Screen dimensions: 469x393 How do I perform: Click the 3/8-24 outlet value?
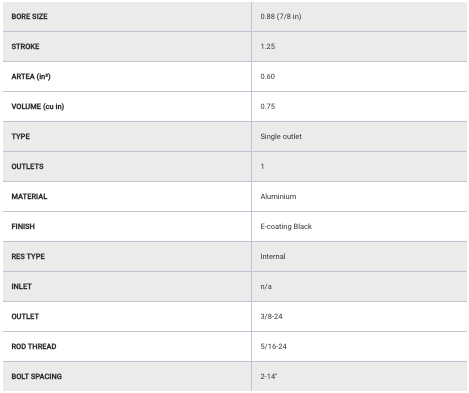(271, 316)
